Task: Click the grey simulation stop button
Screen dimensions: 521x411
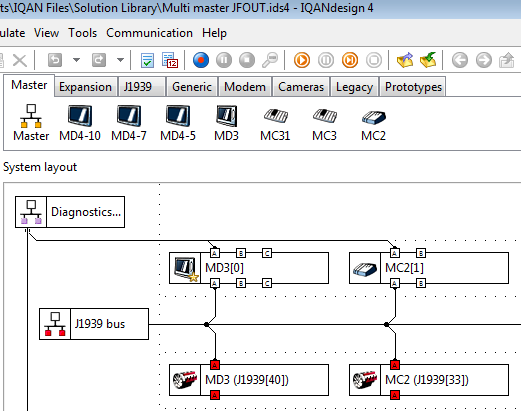Action: click(x=374, y=60)
